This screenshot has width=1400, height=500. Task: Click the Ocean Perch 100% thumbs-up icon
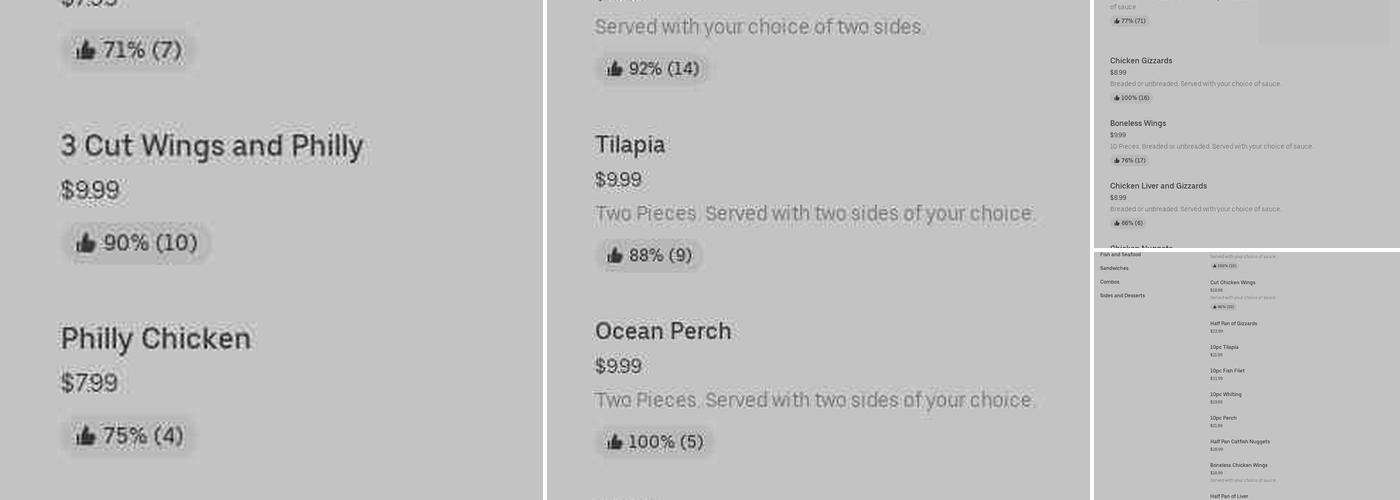click(615, 441)
